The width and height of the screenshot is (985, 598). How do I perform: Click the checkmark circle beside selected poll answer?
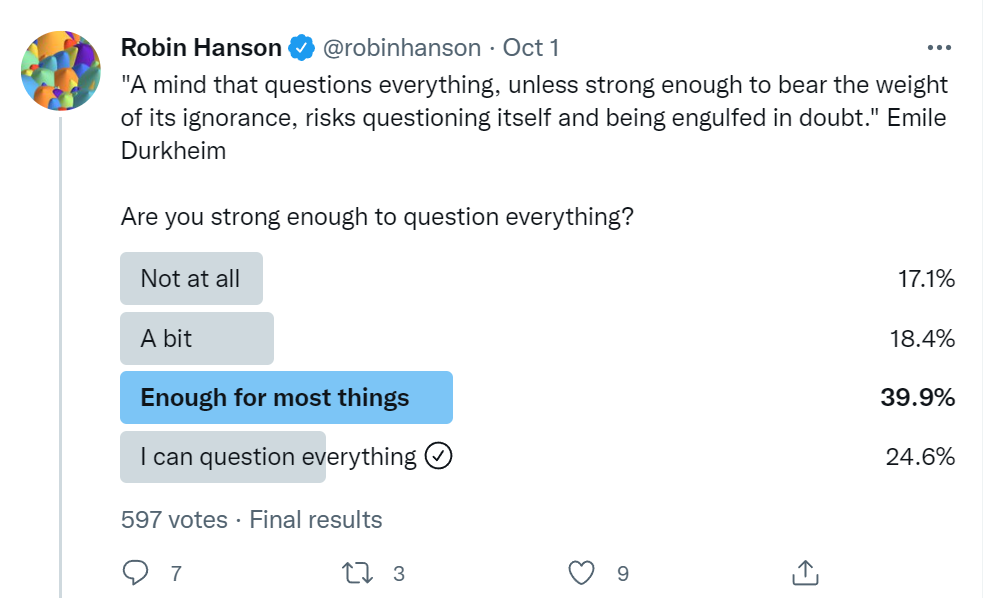439,457
